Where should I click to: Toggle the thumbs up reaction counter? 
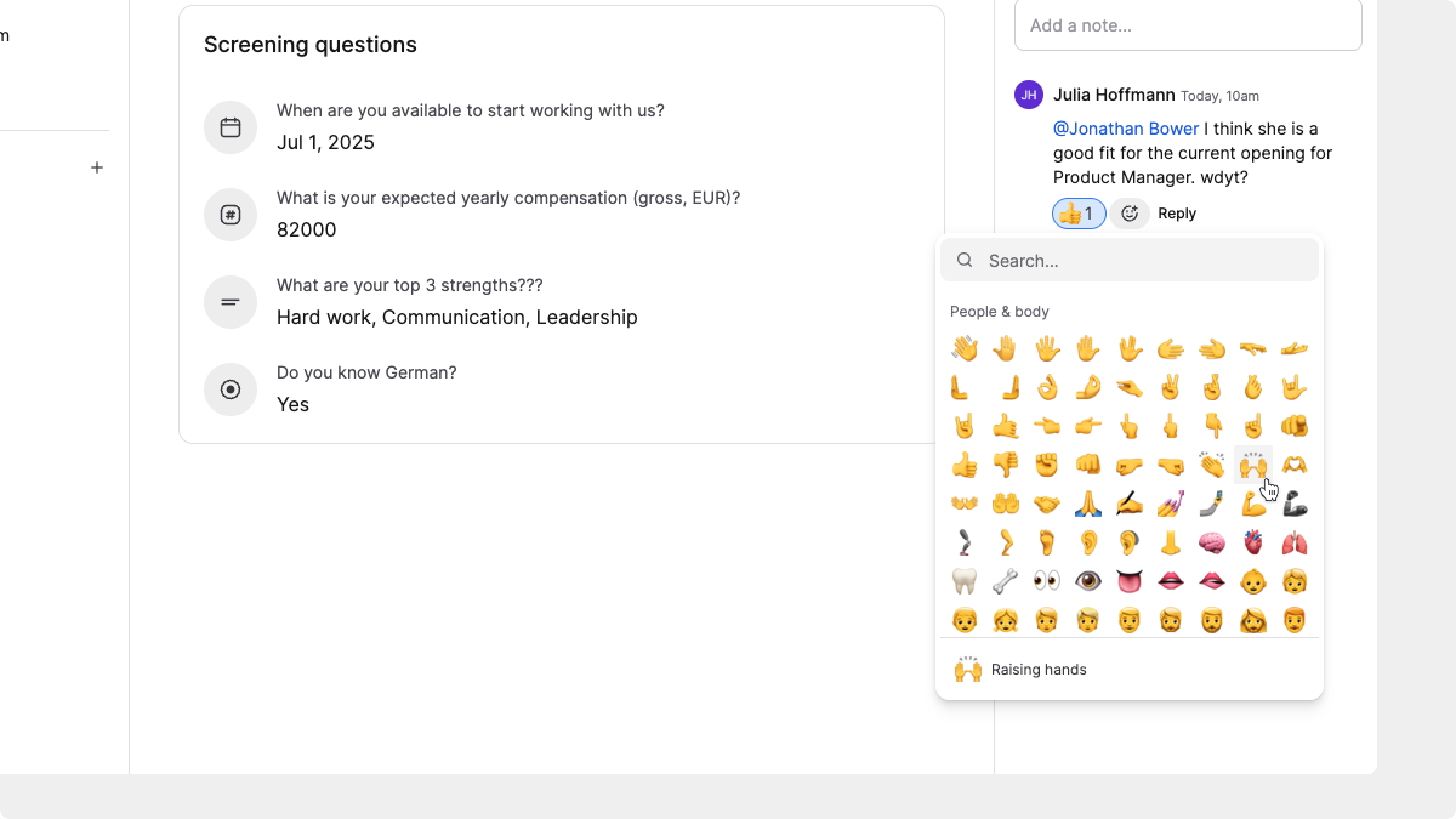[1079, 214]
